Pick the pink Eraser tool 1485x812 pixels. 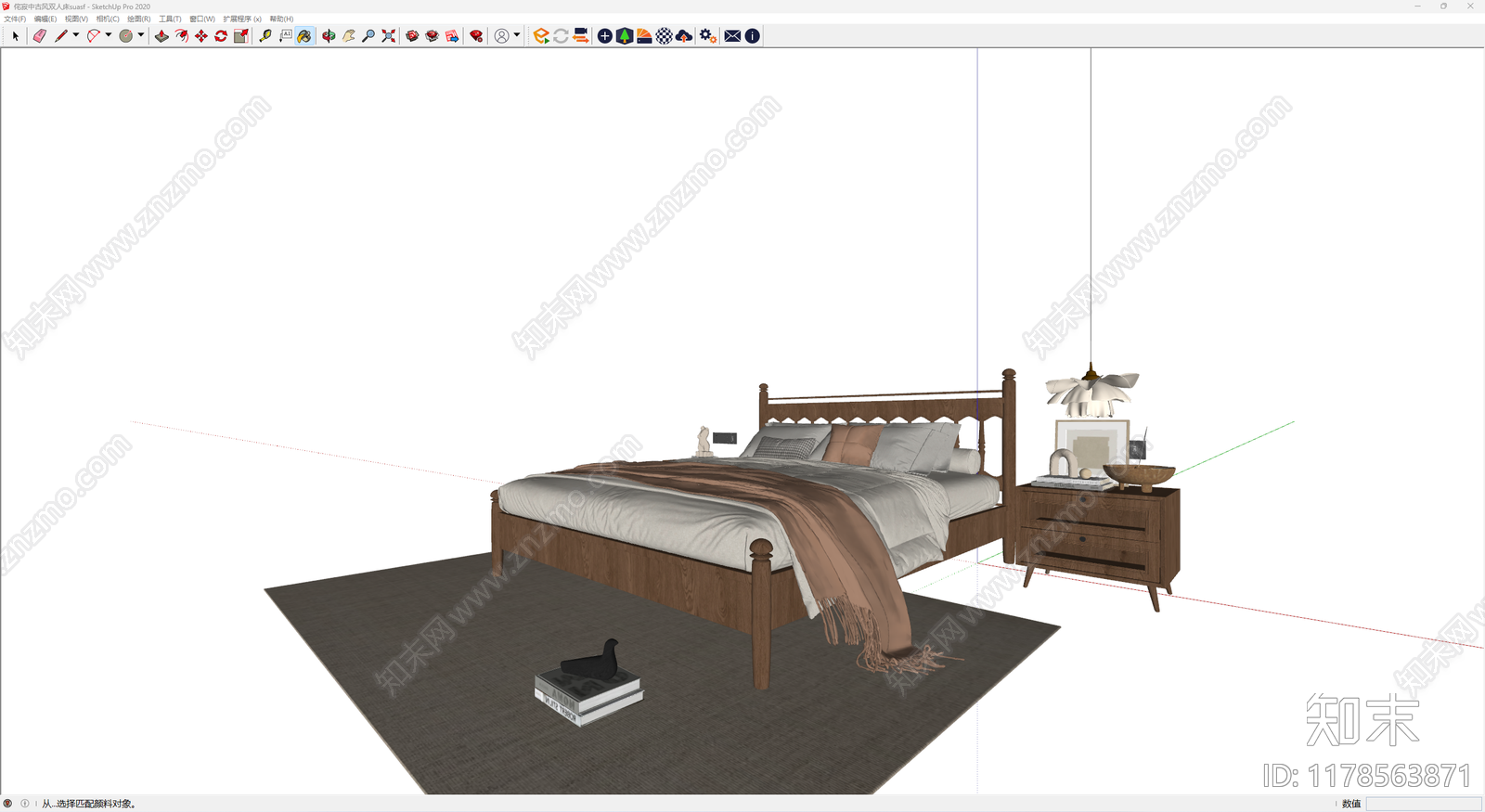coord(39,36)
